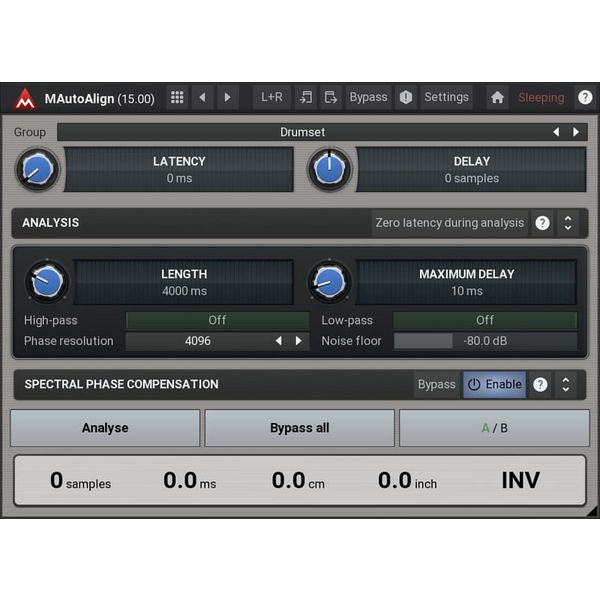The width and height of the screenshot is (600, 600).
Task: Click the 0.0 cm readout
Action: 298,481
